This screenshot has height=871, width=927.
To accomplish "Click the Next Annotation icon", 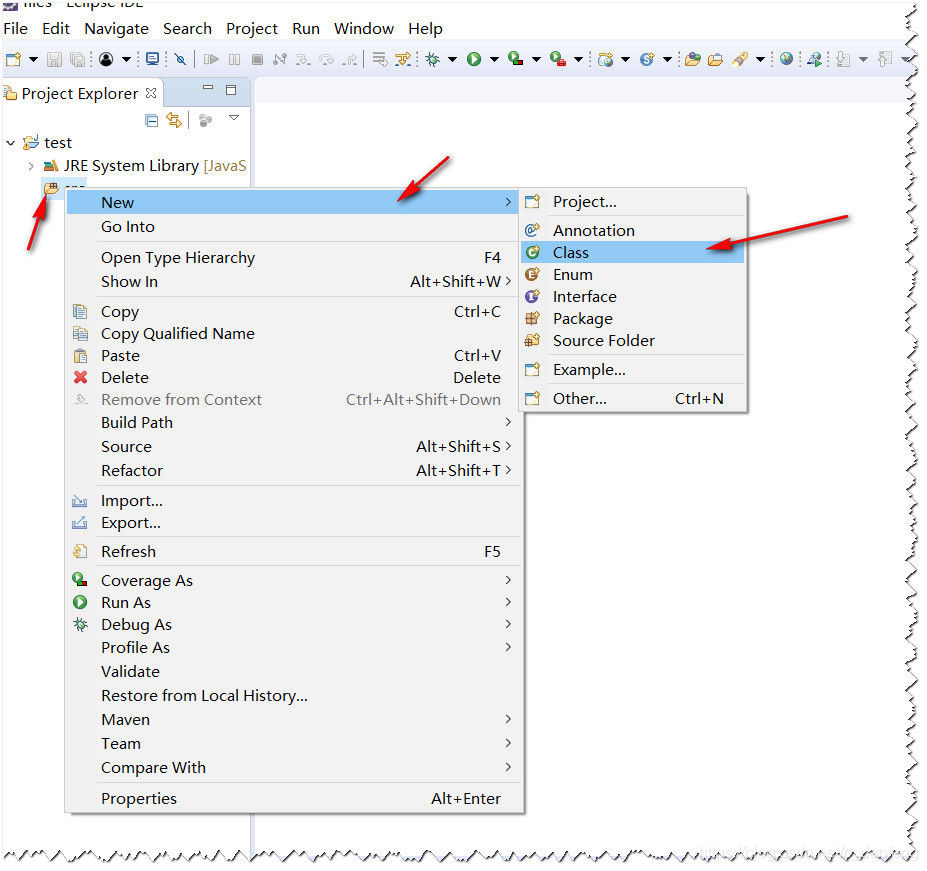I will (x=844, y=59).
